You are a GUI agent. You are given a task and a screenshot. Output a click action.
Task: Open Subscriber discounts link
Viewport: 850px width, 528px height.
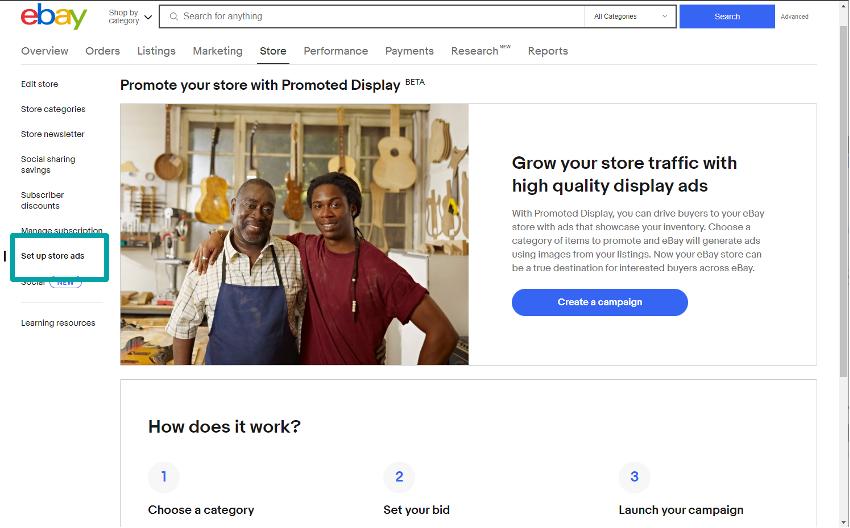pyautogui.click(x=42, y=200)
